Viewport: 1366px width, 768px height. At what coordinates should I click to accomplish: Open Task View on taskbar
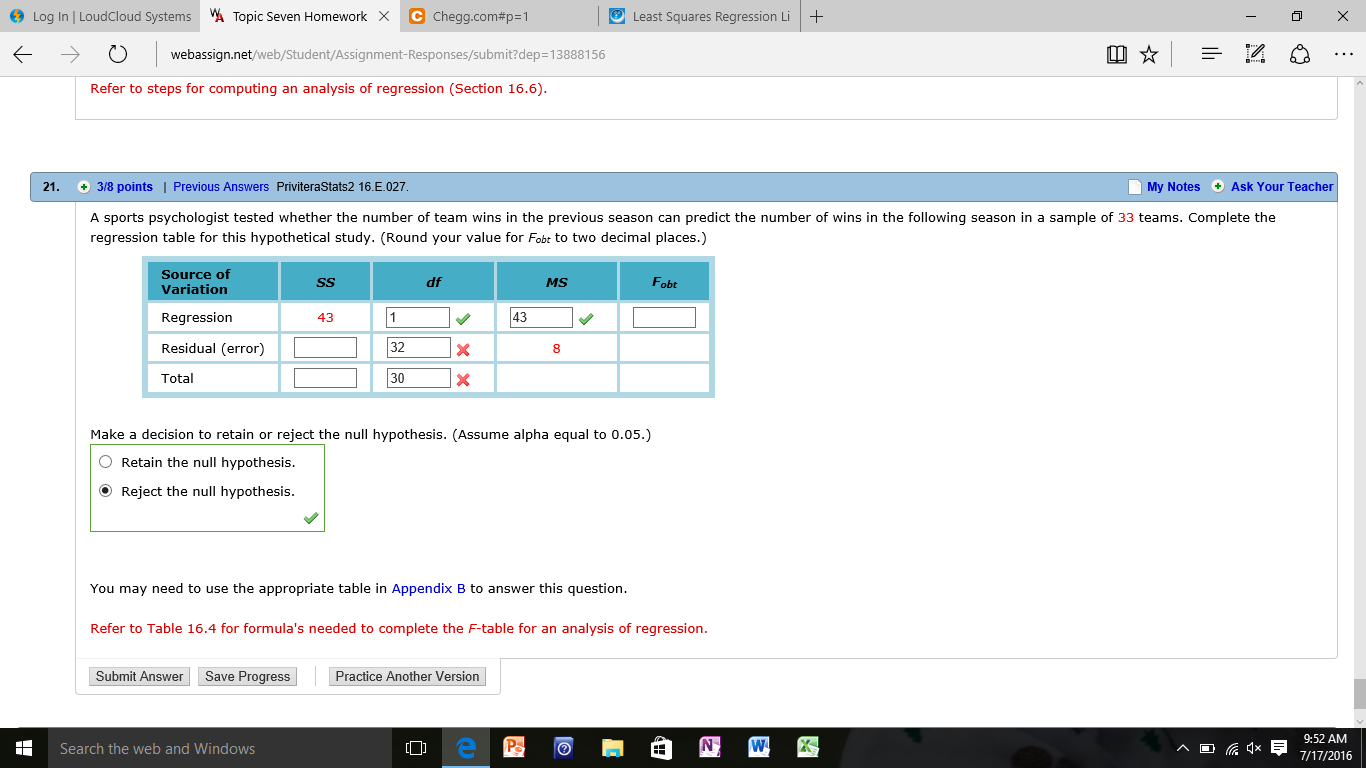pyautogui.click(x=416, y=748)
